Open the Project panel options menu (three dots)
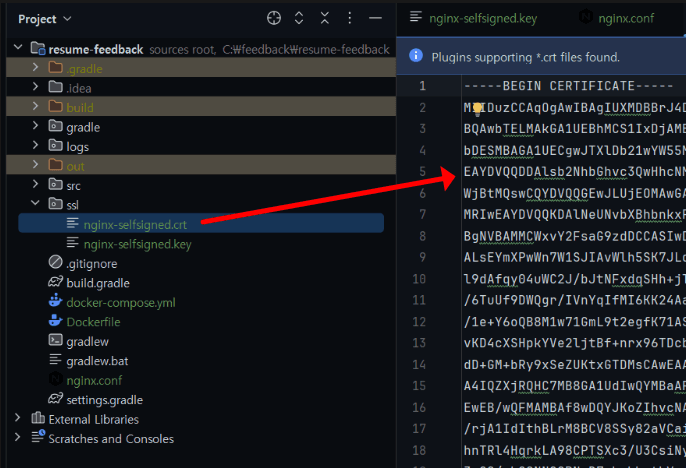Viewport: 686px width, 468px height. pos(349,18)
